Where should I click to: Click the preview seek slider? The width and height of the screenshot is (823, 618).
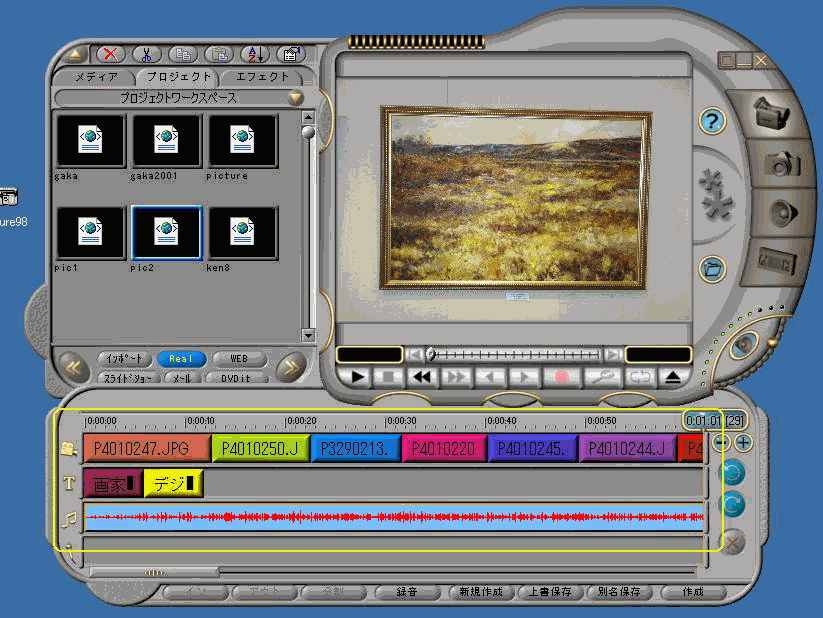point(513,354)
